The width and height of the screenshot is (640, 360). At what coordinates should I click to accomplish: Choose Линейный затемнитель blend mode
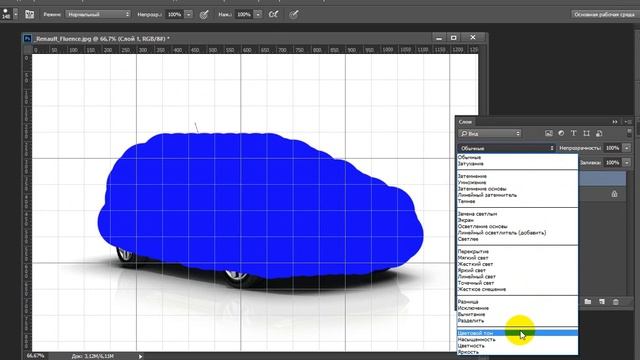[517, 195]
